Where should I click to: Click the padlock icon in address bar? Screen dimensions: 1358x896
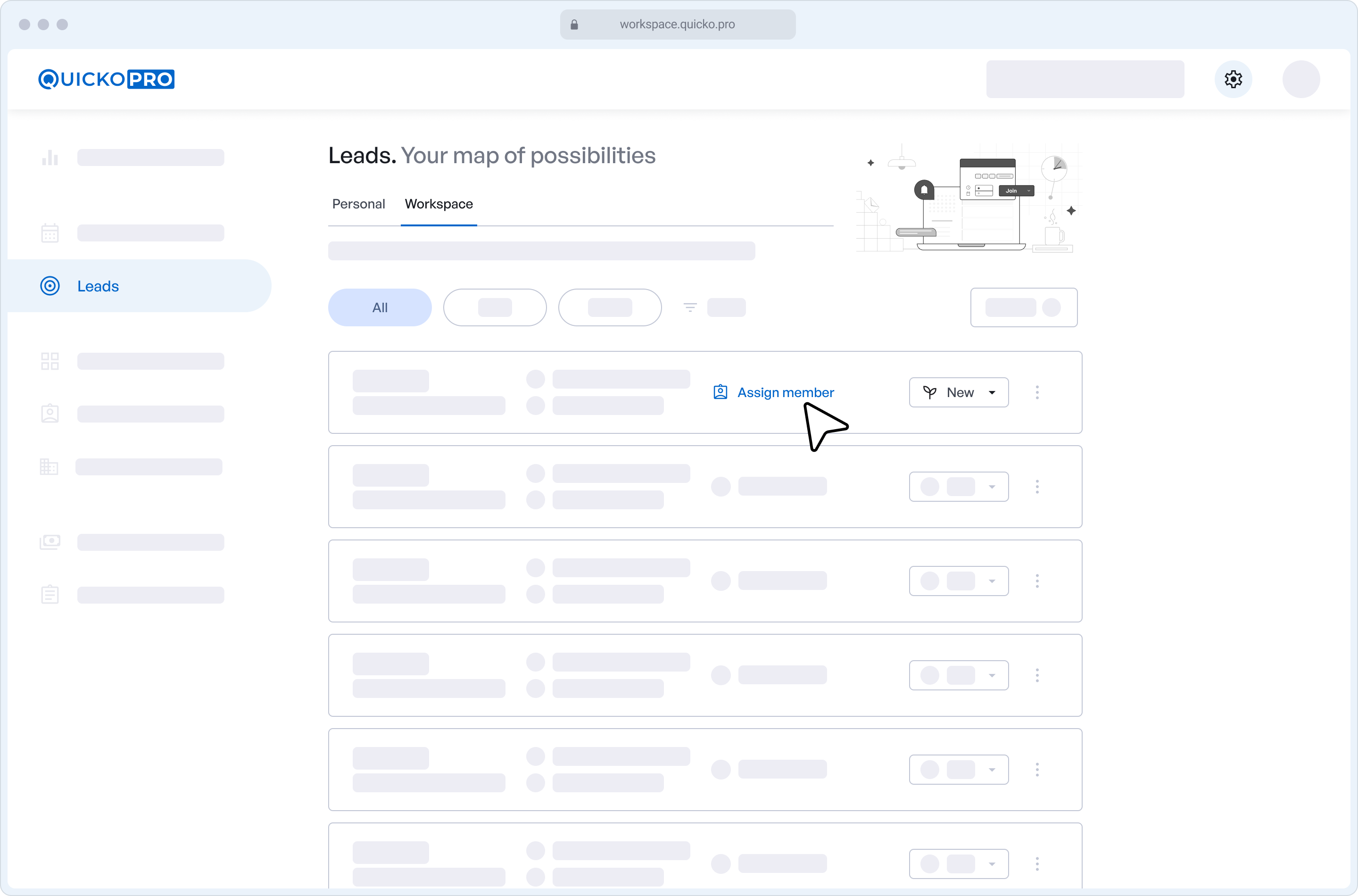[573, 24]
